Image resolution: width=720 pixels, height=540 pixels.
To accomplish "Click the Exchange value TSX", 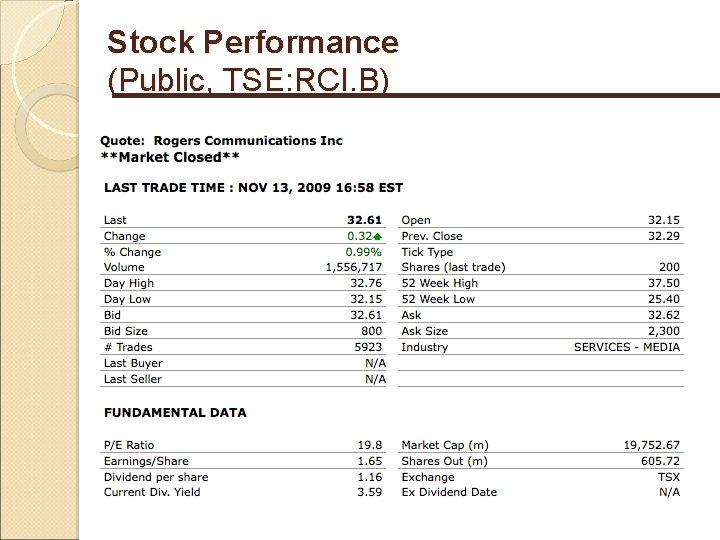I will point(669,476).
